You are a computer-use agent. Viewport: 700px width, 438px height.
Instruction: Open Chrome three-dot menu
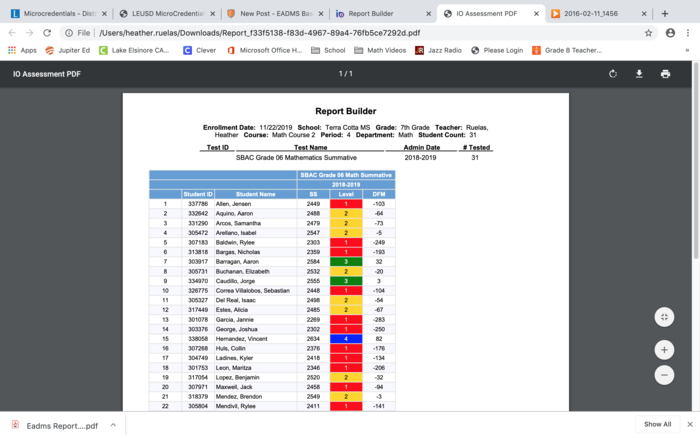tap(689, 32)
